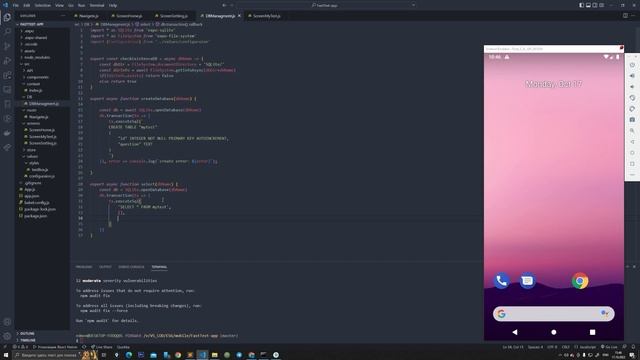Click the emulator sidebar back triangle icon
Screen dimensions: 640x360
tap(632, 142)
